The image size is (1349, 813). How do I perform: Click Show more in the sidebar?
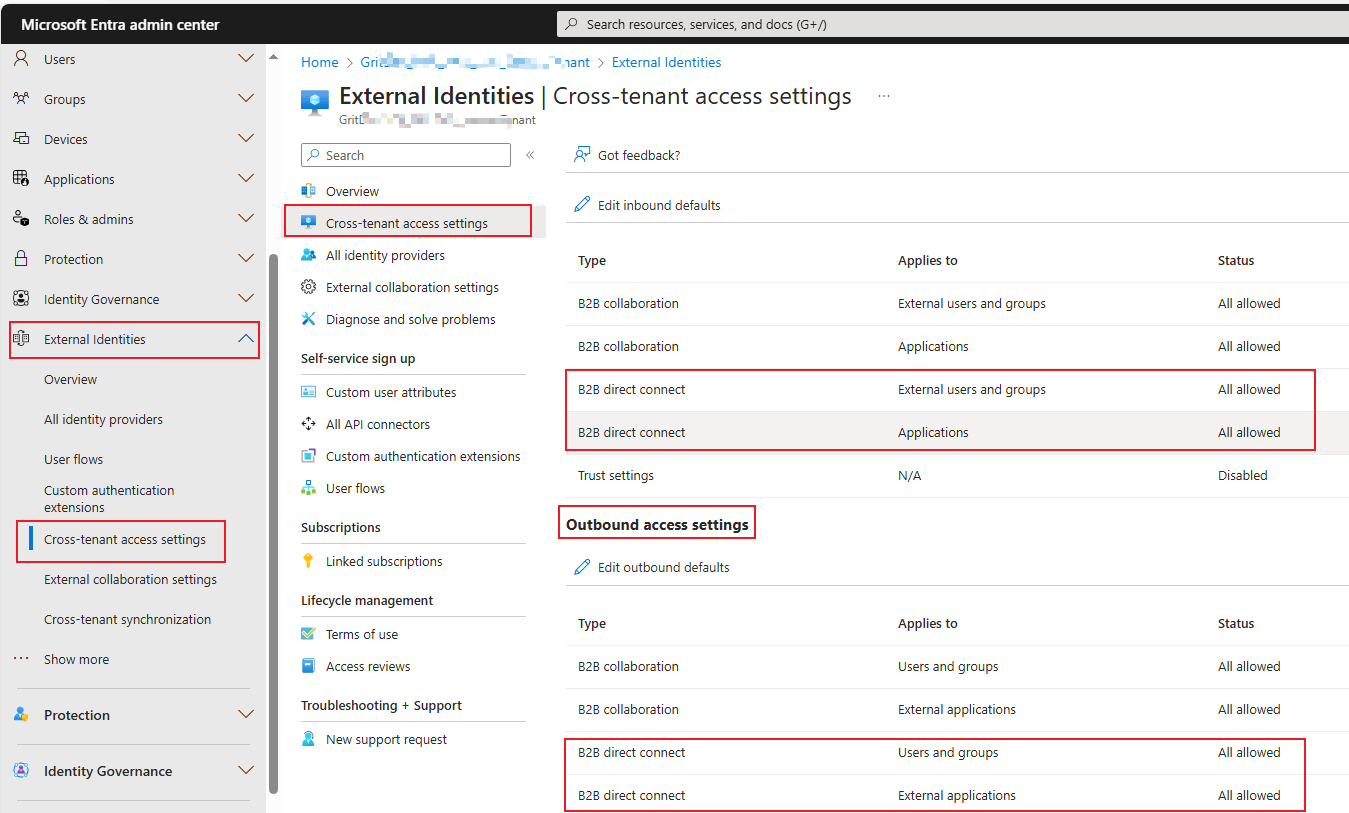click(77, 659)
